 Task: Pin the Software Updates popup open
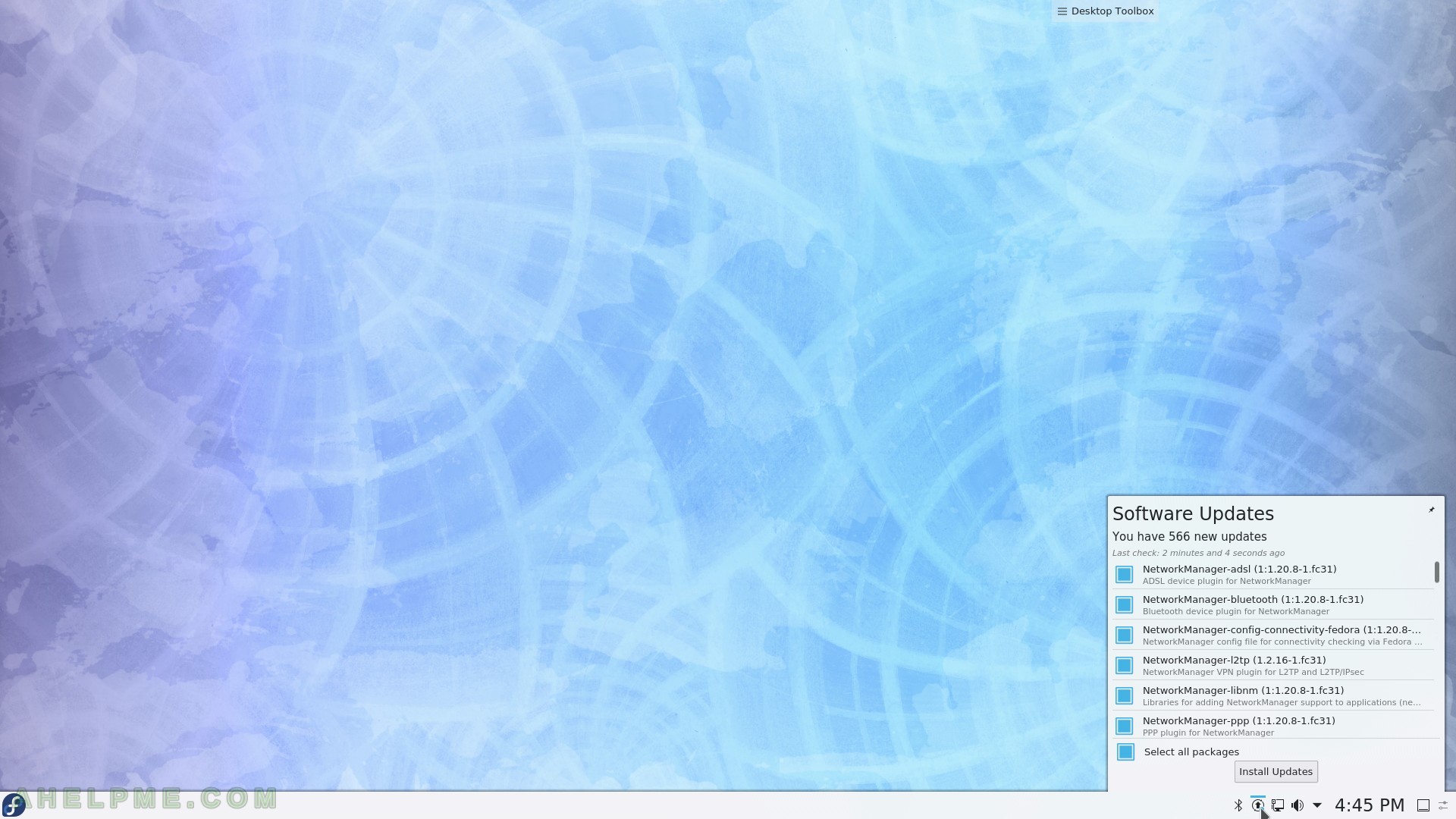coord(1432,510)
